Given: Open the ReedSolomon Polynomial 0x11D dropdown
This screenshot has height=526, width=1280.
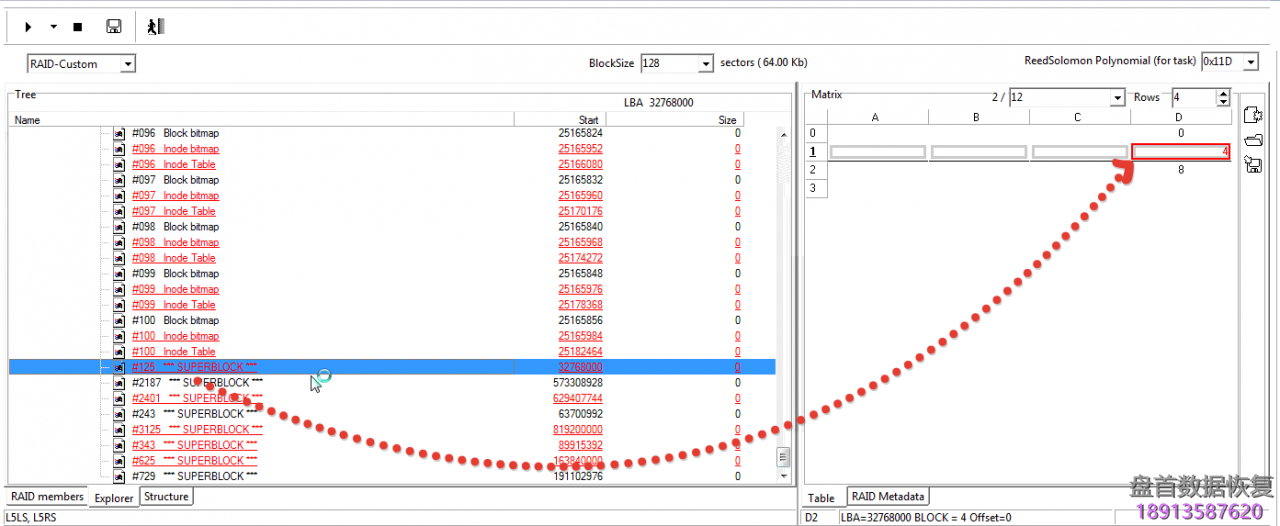Looking at the screenshot, I should click(x=1250, y=62).
